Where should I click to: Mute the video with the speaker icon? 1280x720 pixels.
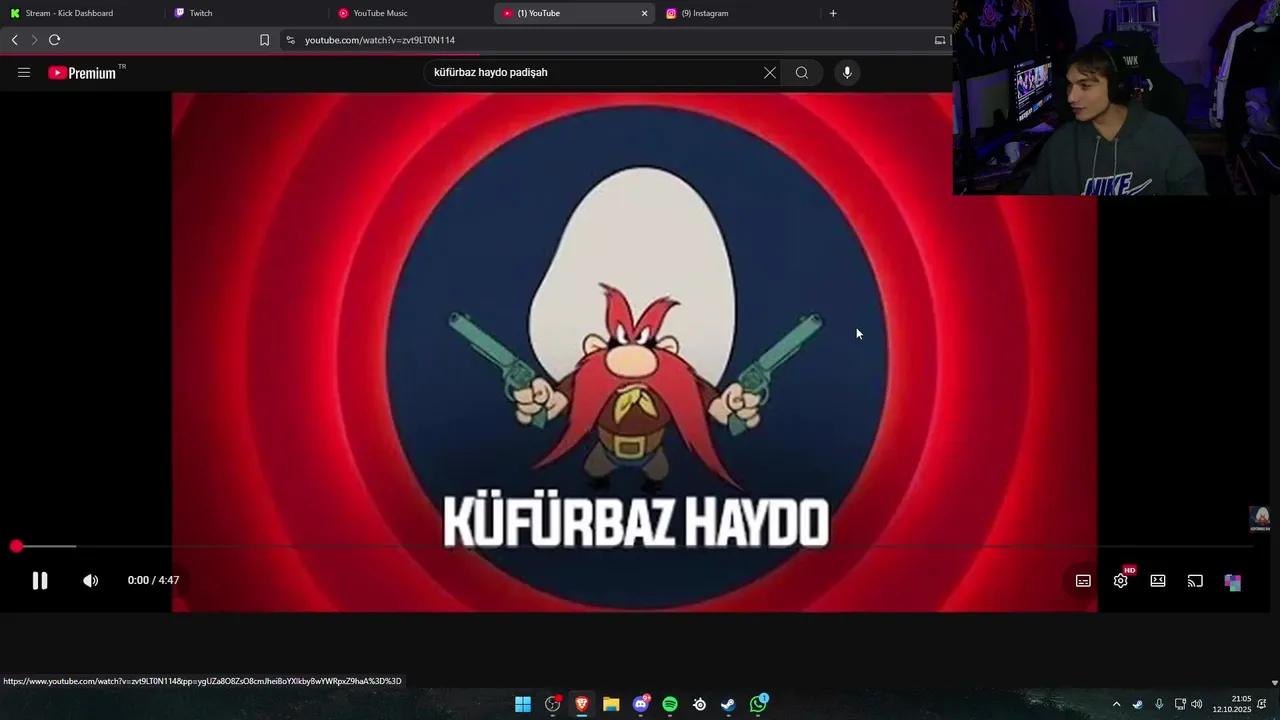click(90, 580)
